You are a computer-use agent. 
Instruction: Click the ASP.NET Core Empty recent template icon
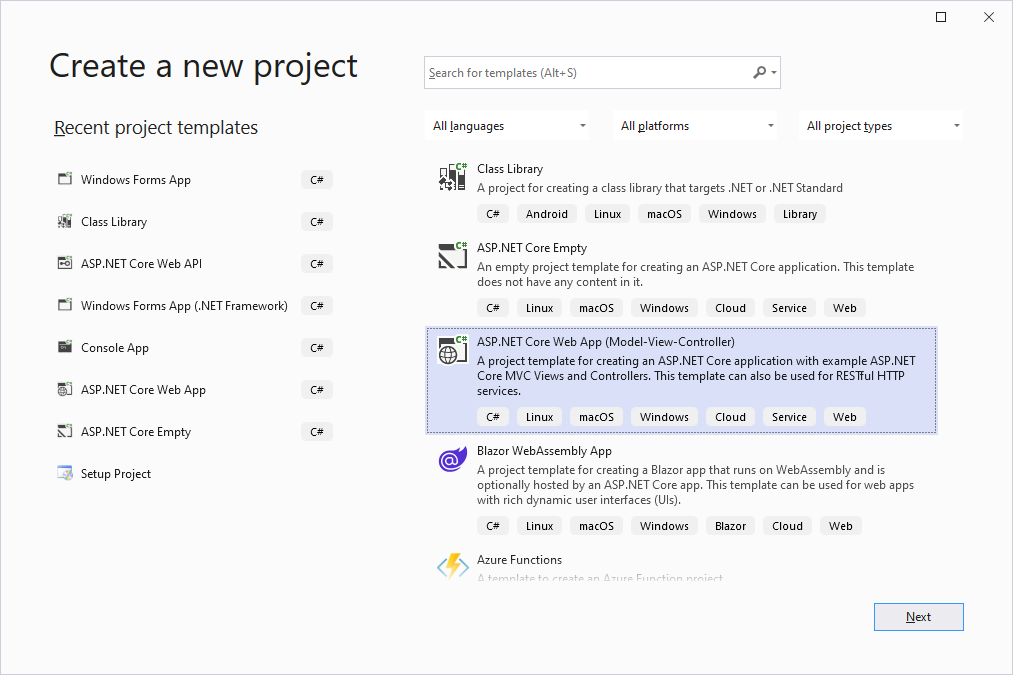tap(65, 431)
